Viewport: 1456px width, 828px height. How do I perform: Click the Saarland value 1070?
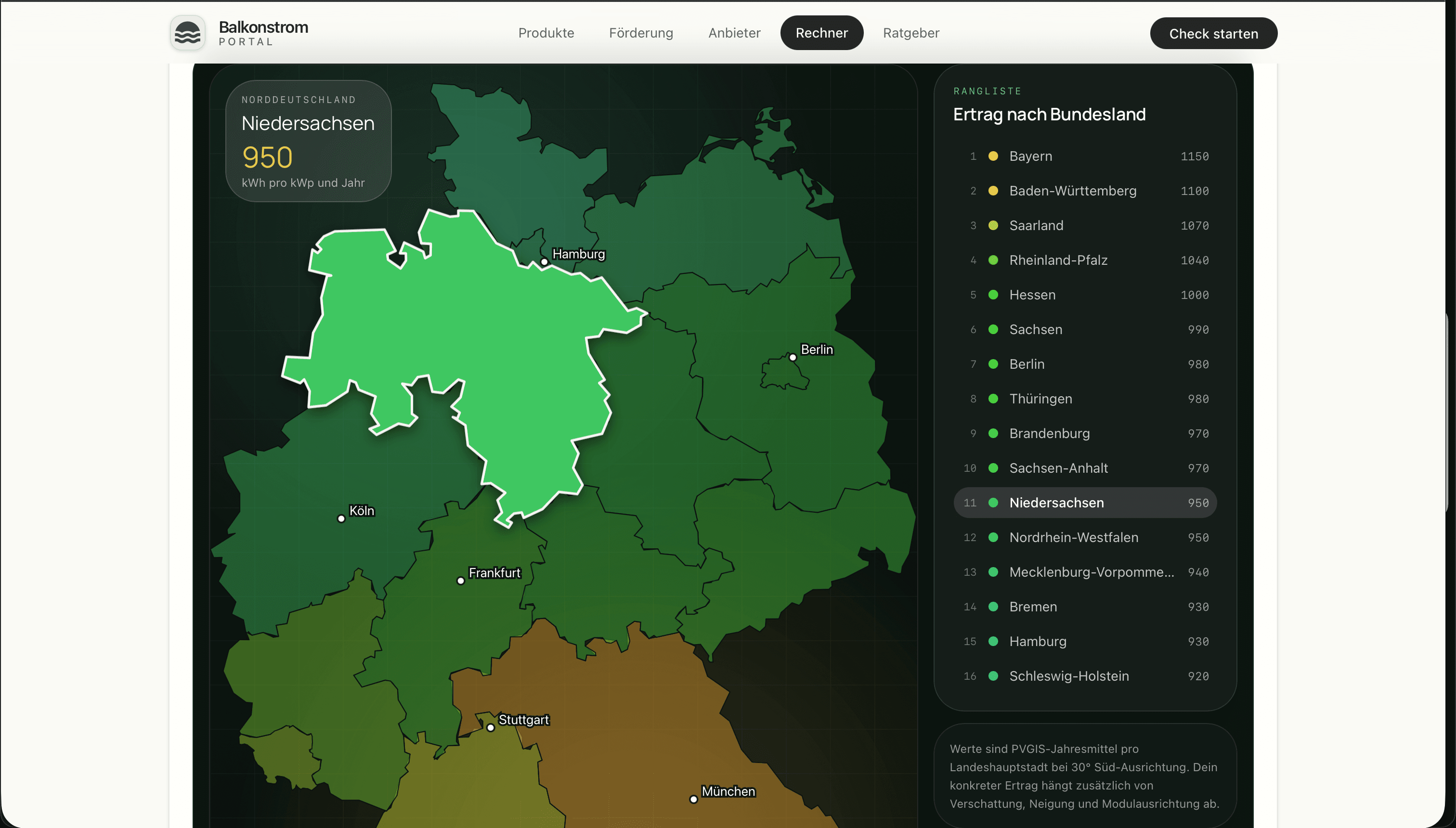click(1195, 226)
